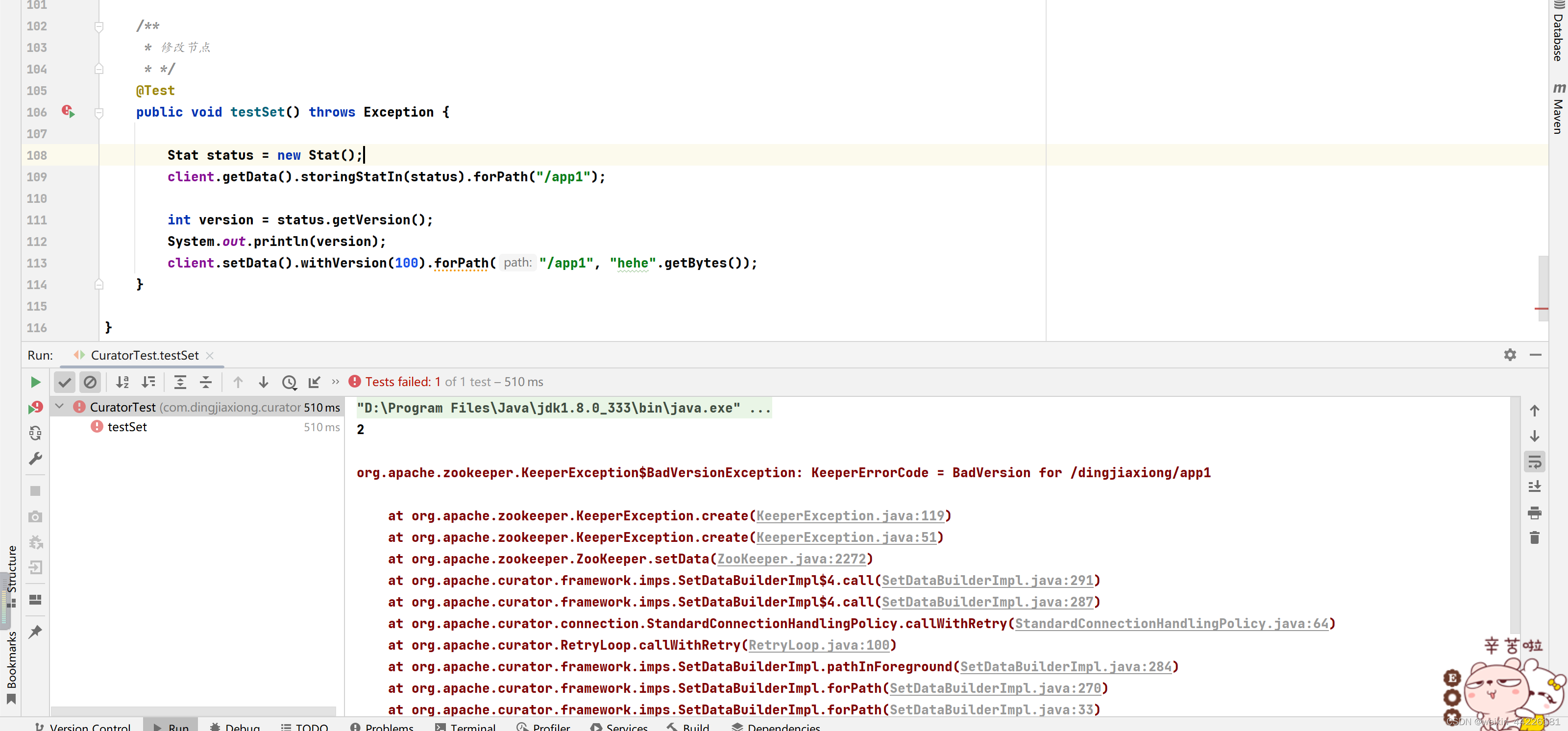This screenshot has width=1568, height=731.
Task: Open the Problems tool tab
Action: pyautogui.click(x=382, y=726)
